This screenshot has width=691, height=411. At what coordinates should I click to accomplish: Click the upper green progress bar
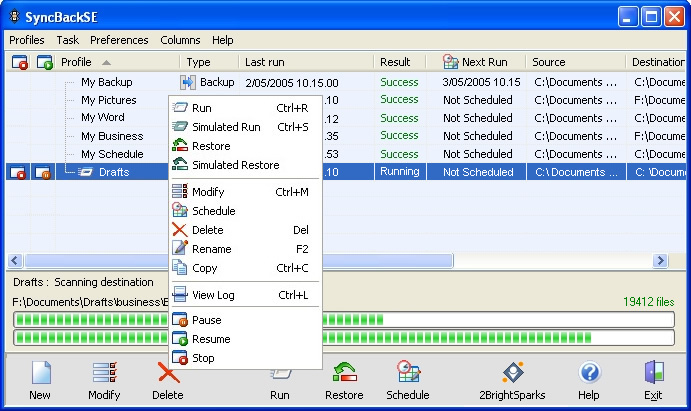click(x=344, y=319)
